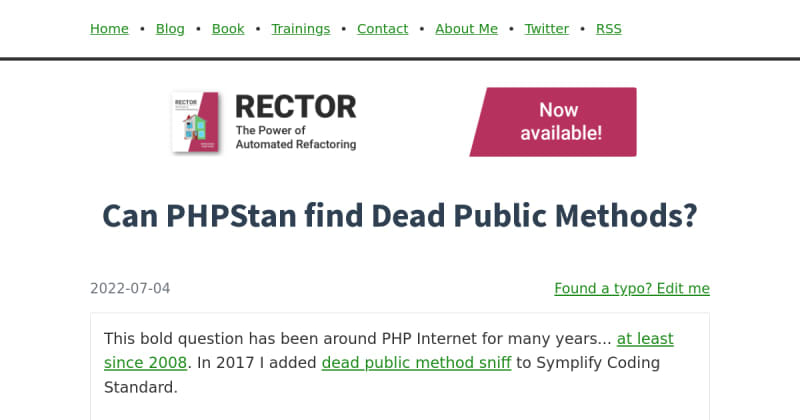The image size is (800, 420).
Task: Click the "This bold question" opening text
Action: [x=170, y=339]
